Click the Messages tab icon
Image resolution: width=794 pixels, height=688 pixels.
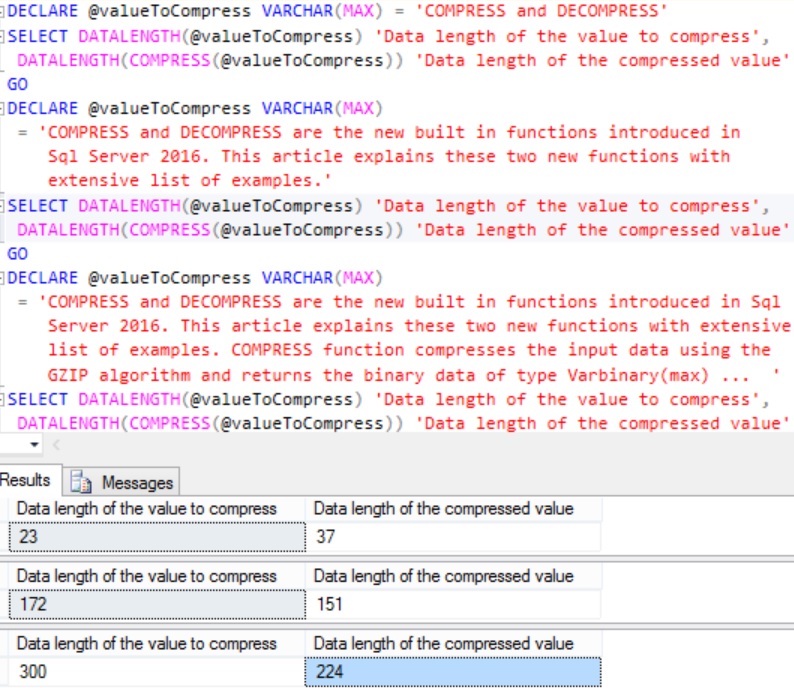pos(81,482)
